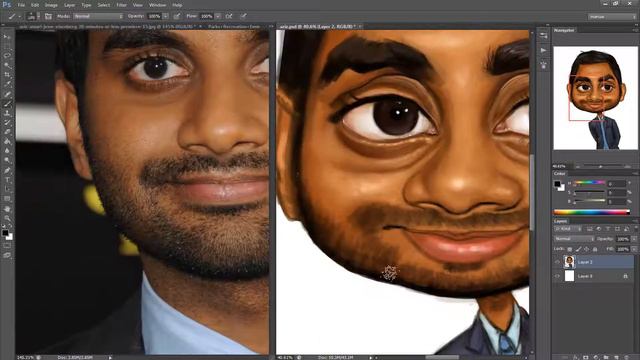The image size is (640, 360).
Task: Open the brush Mode dropdown in options bar
Action: point(98,16)
